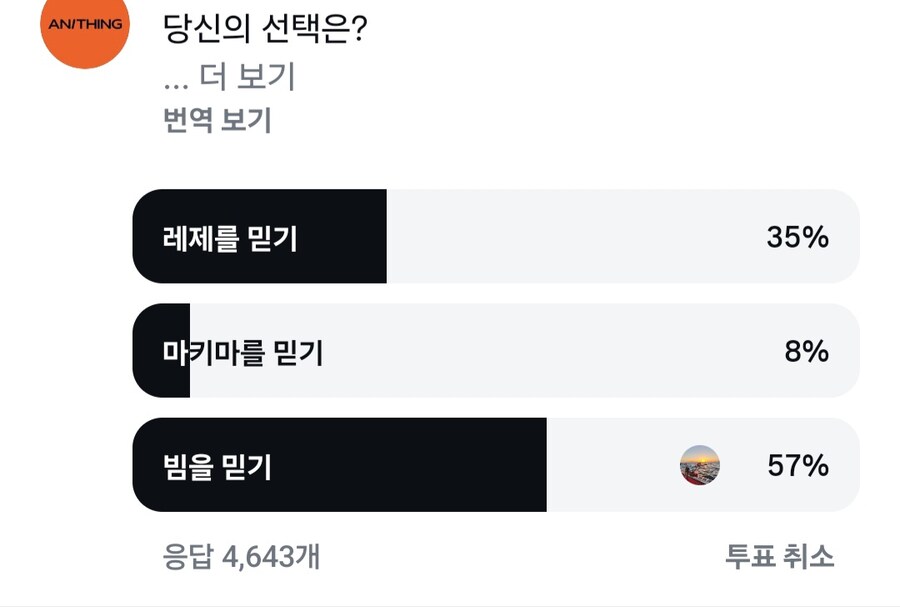Viewport: 900px width, 612px height.
Task: Click the 57% result label
Action: 797,466
